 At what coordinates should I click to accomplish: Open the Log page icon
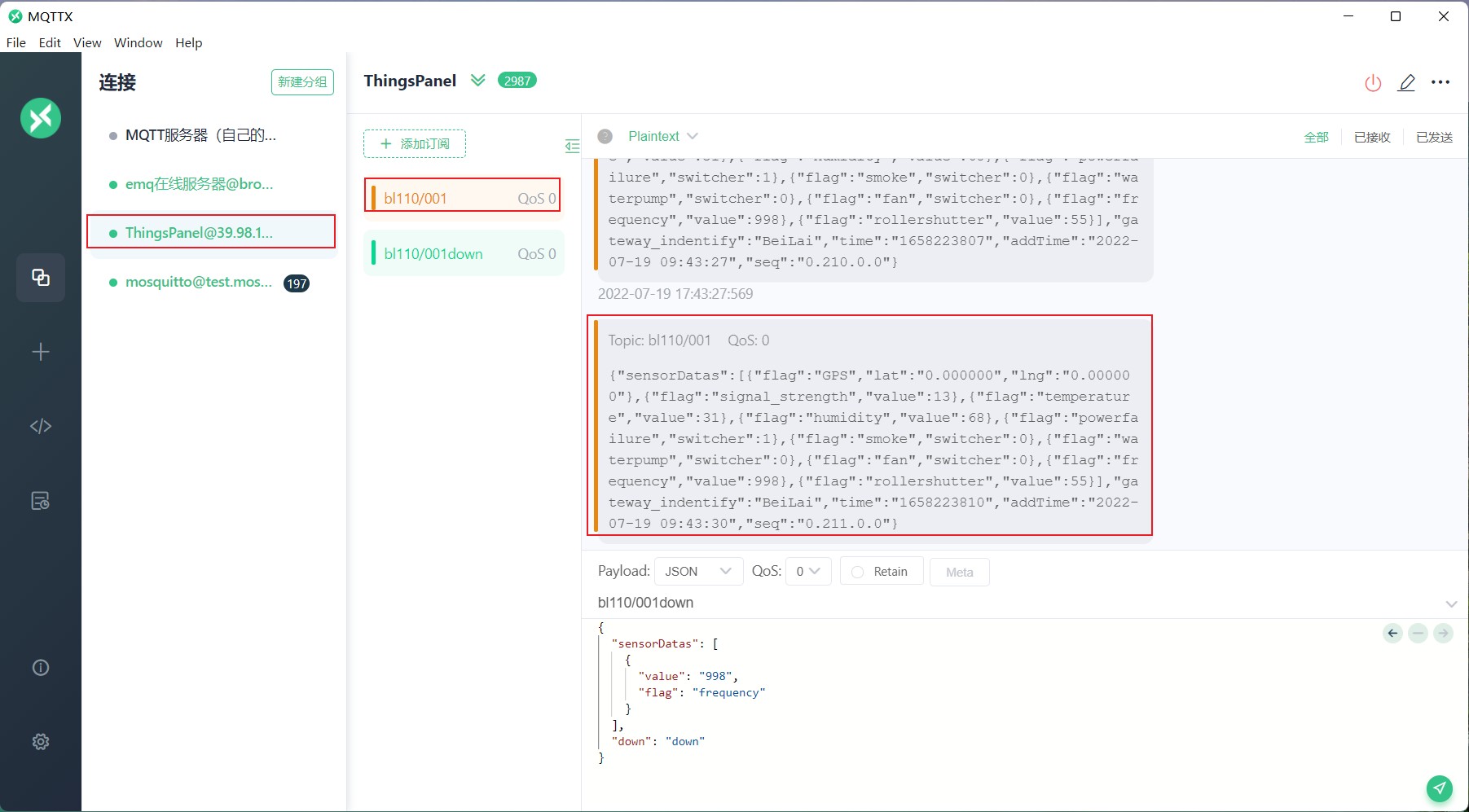click(41, 501)
